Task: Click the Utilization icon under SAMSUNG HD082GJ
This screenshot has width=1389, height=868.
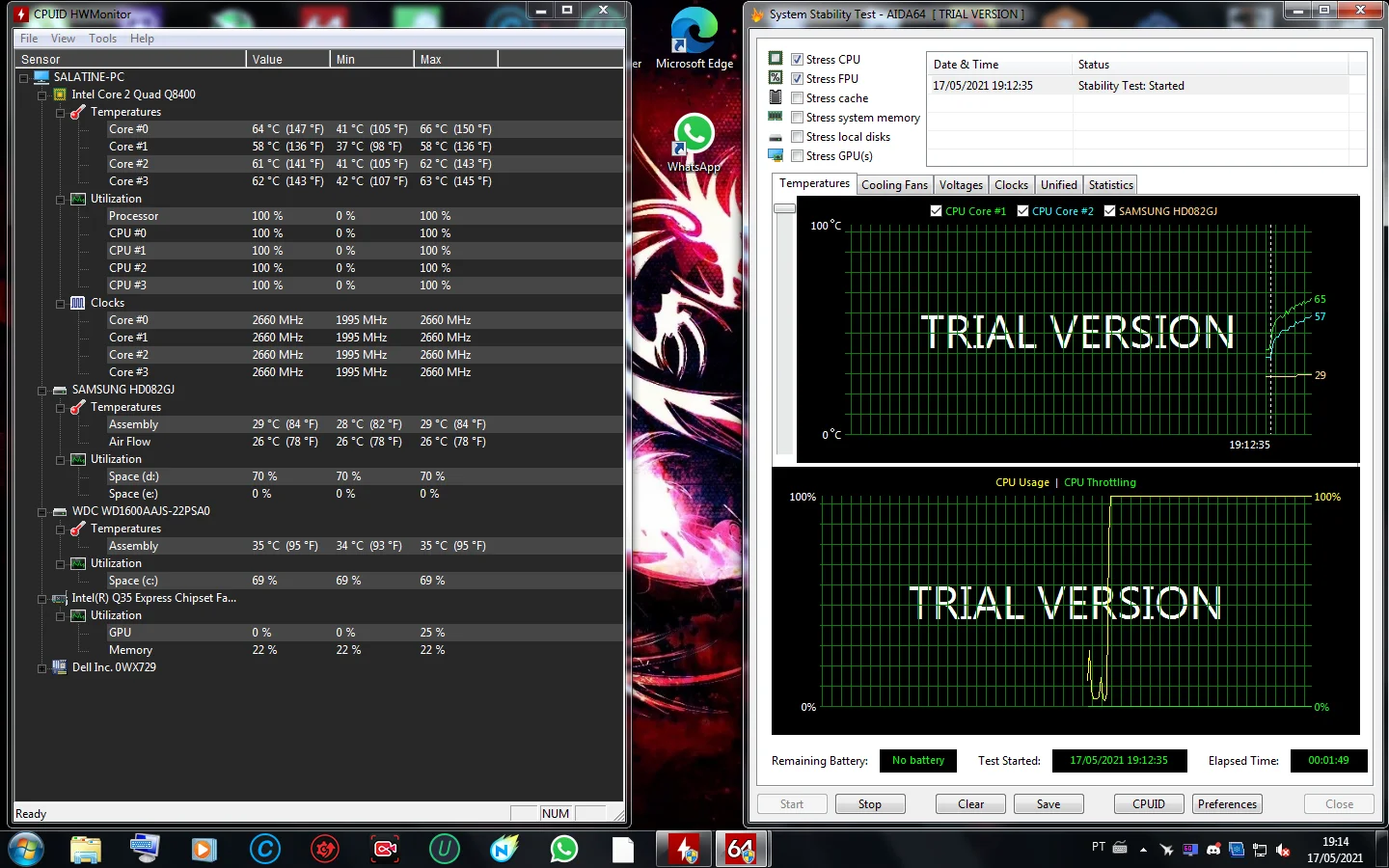Action: click(x=78, y=459)
